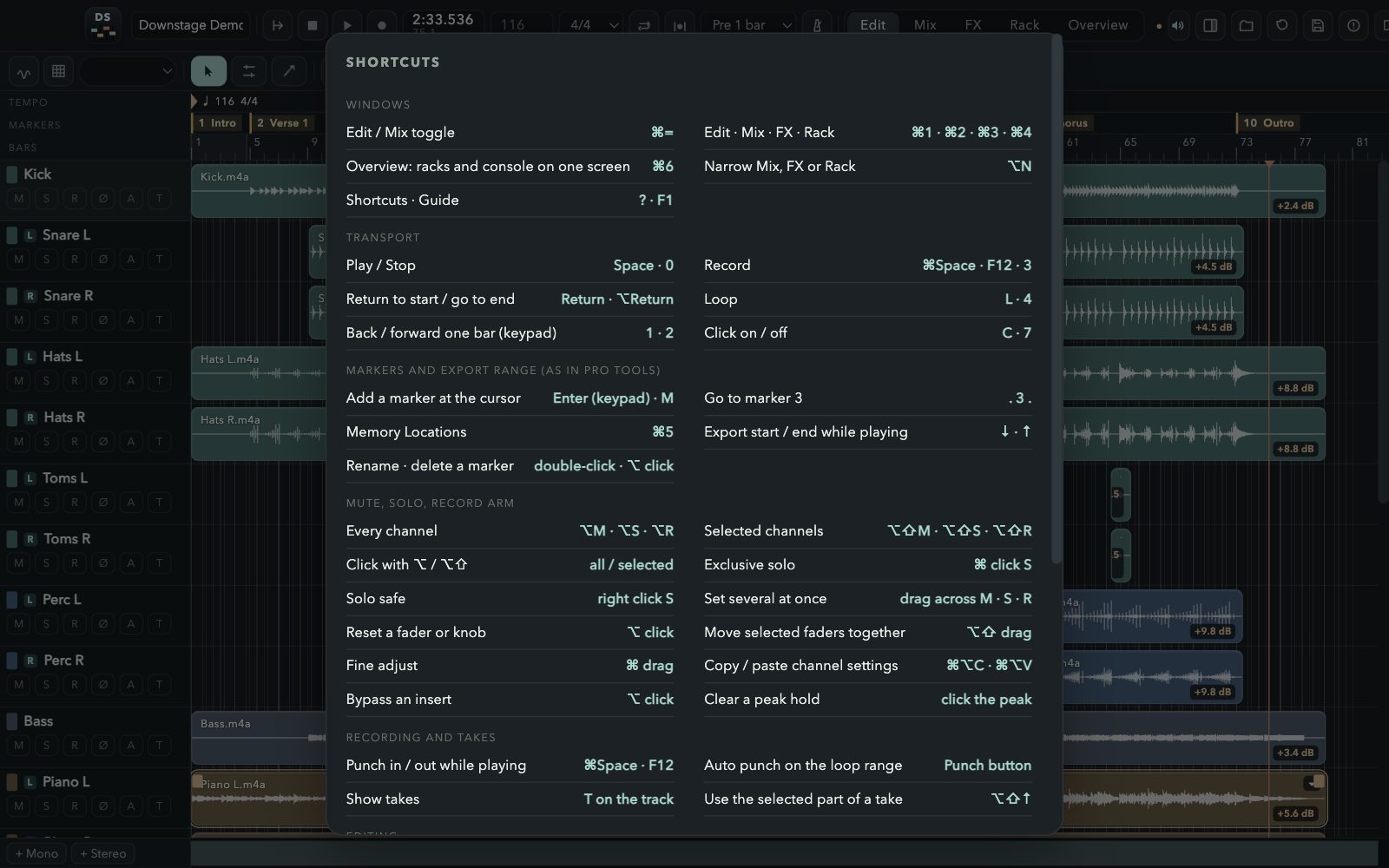Switch to the FX tab
1389x868 pixels.
coord(973,25)
